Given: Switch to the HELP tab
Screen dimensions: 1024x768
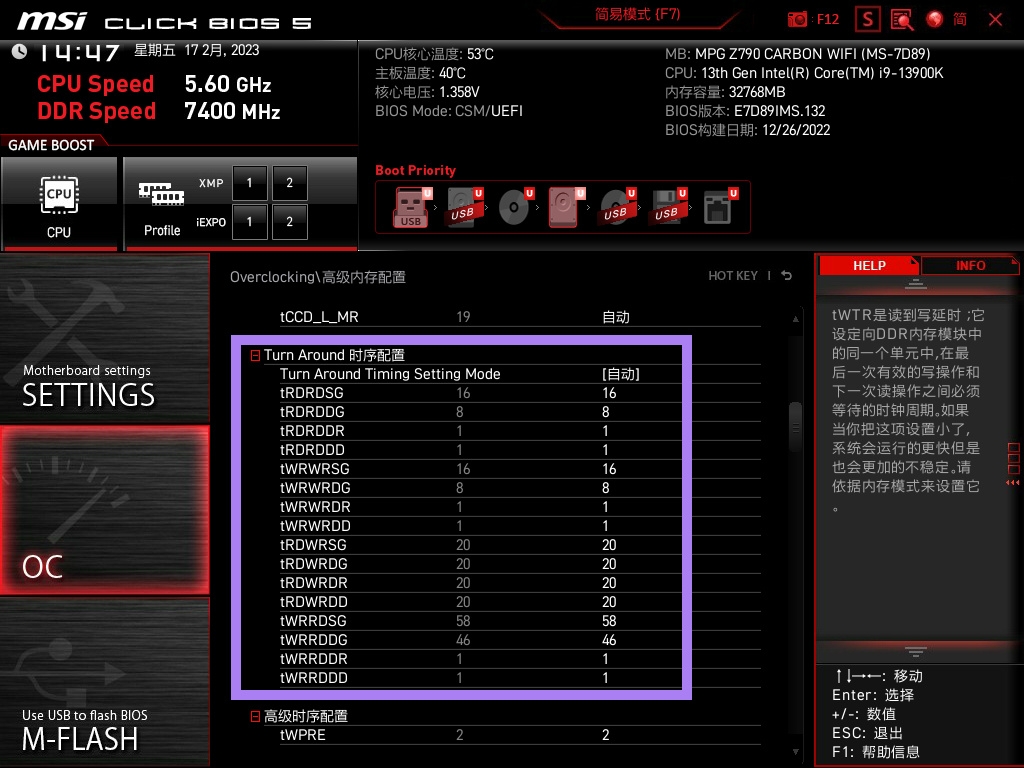Looking at the screenshot, I should tap(869, 266).
